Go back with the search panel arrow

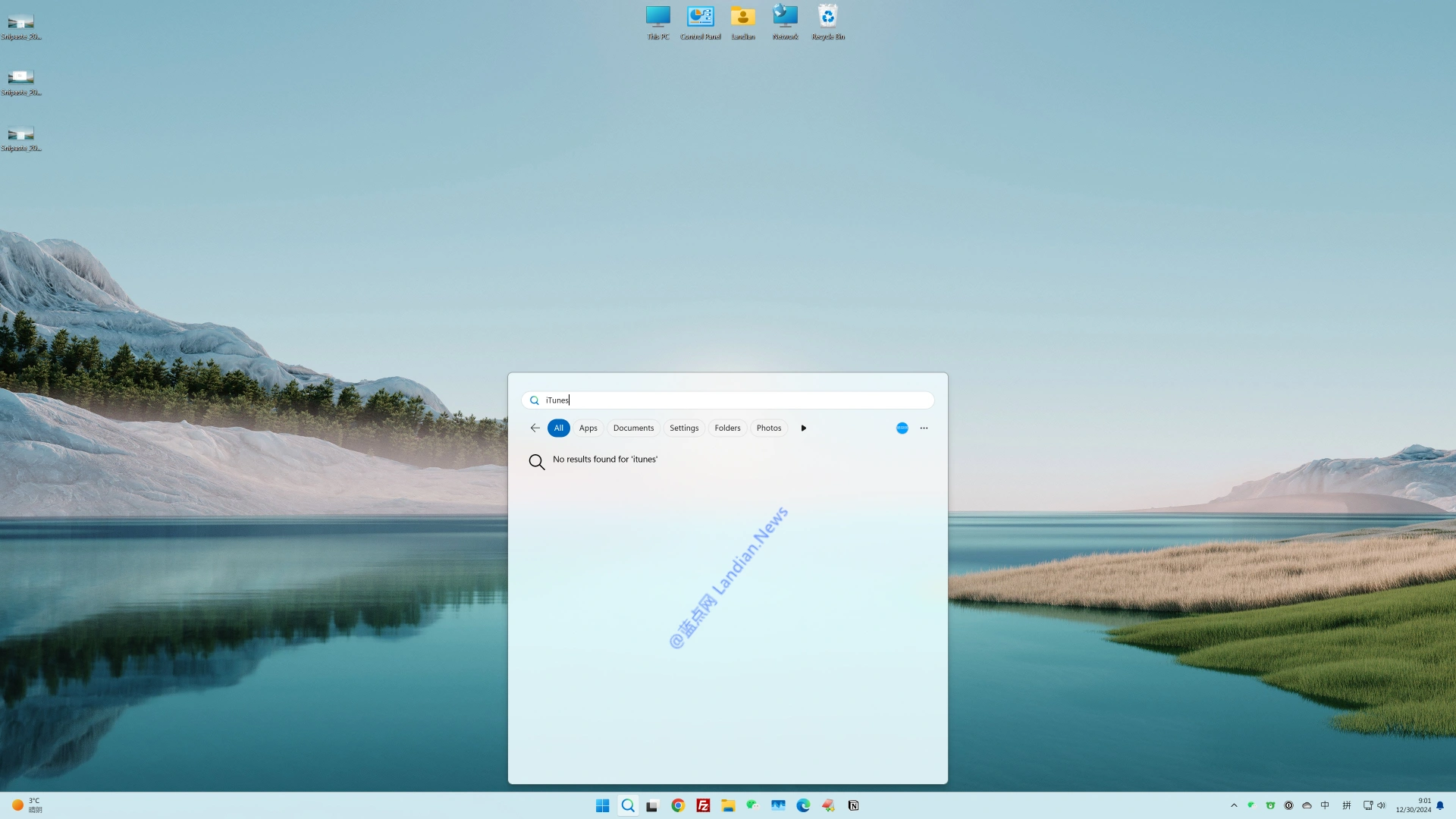(535, 428)
